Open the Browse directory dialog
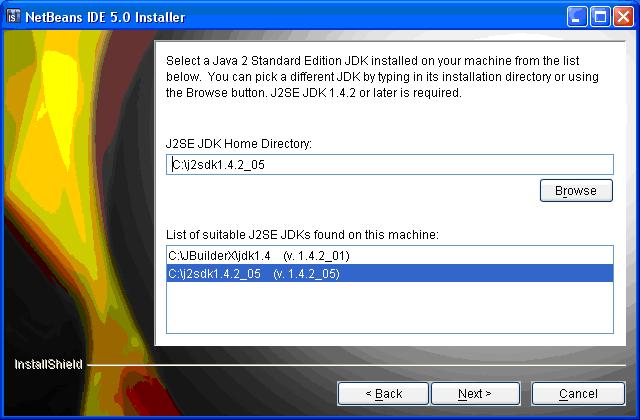The image size is (640, 420). tap(576, 191)
